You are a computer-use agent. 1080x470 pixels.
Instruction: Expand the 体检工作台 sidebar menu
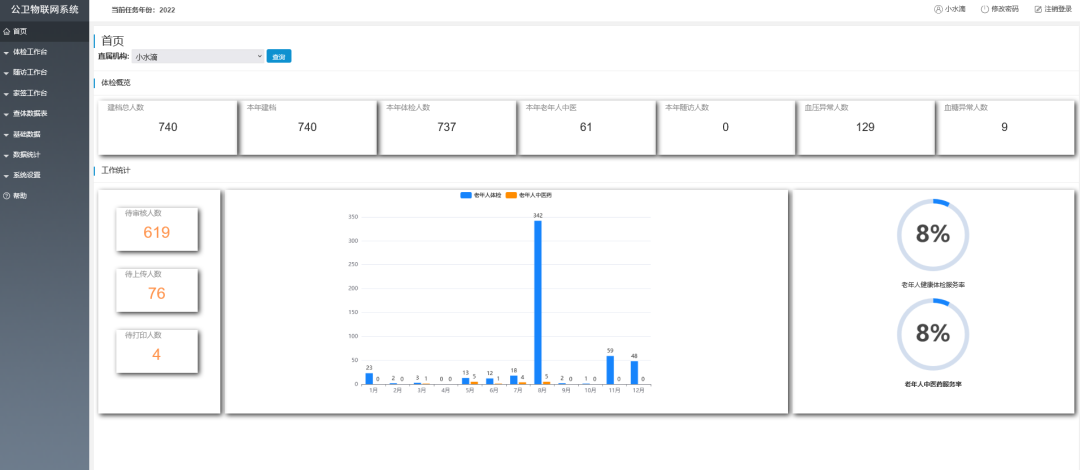(x=44, y=52)
